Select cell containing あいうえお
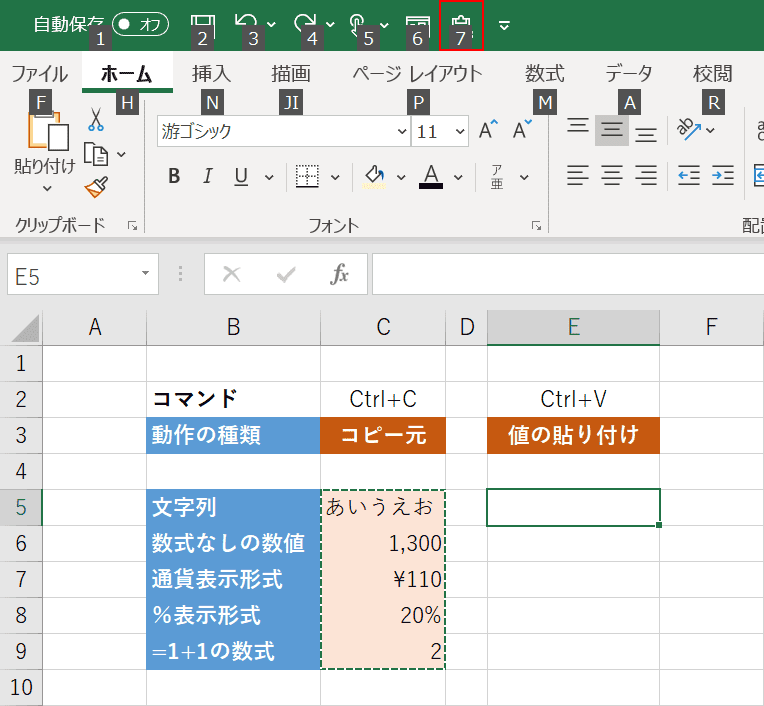The width and height of the screenshot is (764, 706). 383,507
